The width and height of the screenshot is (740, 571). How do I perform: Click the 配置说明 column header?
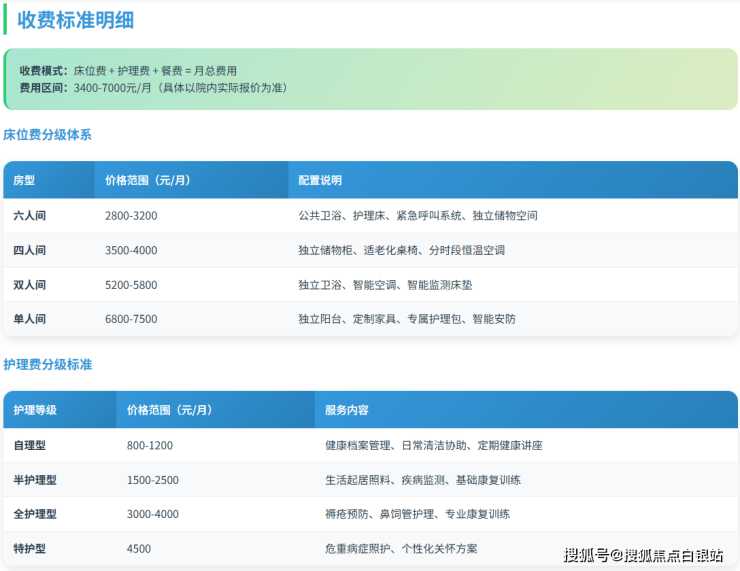pos(320,181)
